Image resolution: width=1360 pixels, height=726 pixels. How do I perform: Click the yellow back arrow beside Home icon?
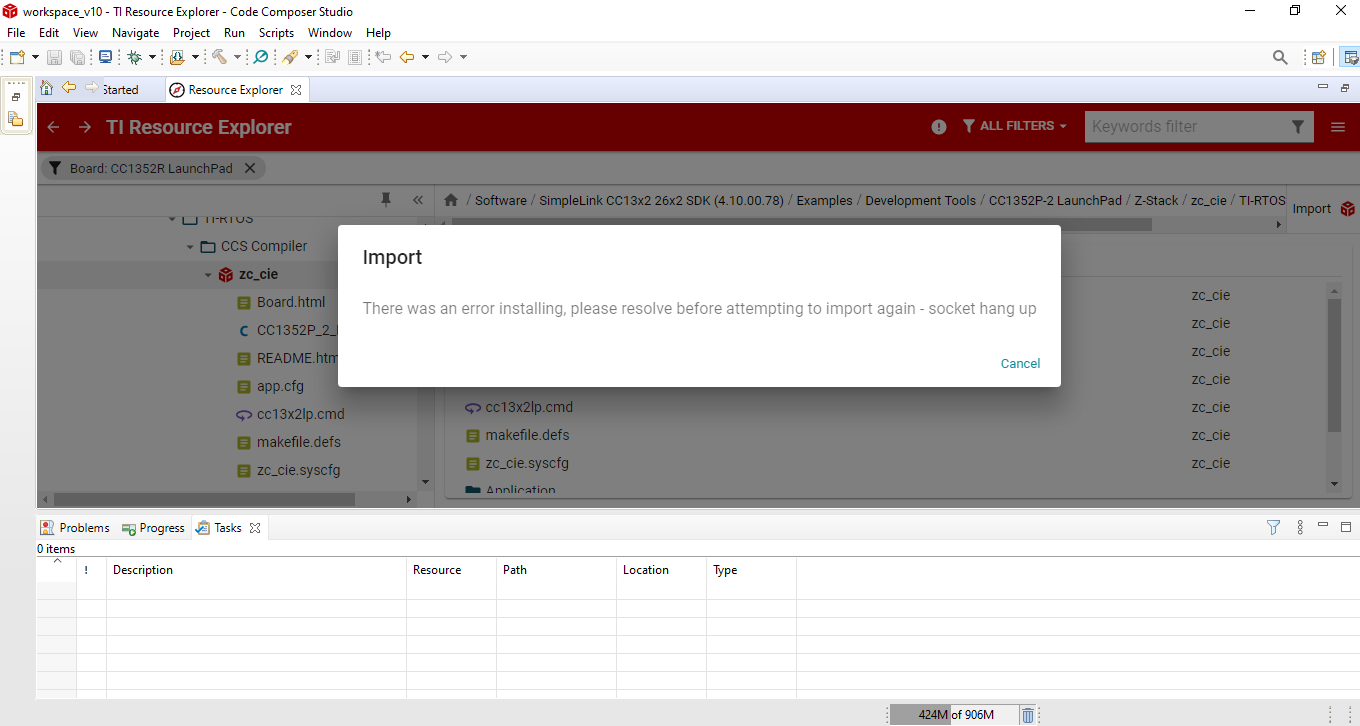69,88
